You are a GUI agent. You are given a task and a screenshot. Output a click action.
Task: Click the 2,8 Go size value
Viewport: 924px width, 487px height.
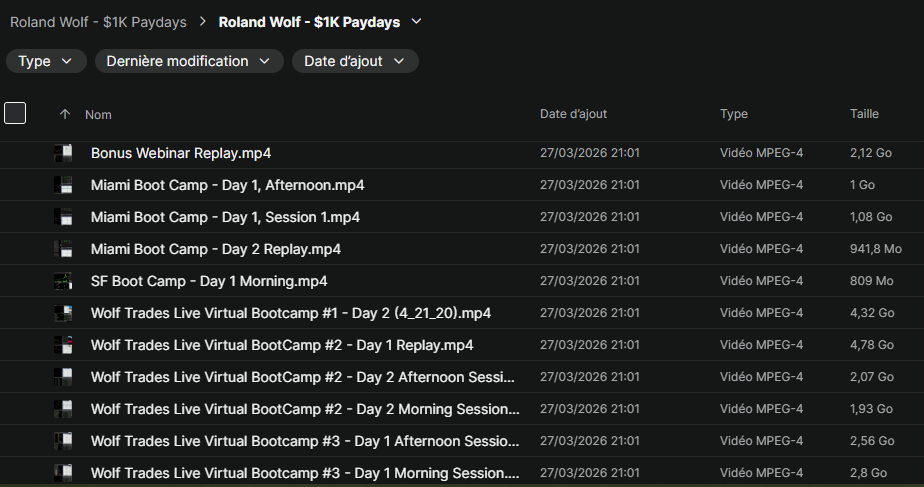[868, 472]
